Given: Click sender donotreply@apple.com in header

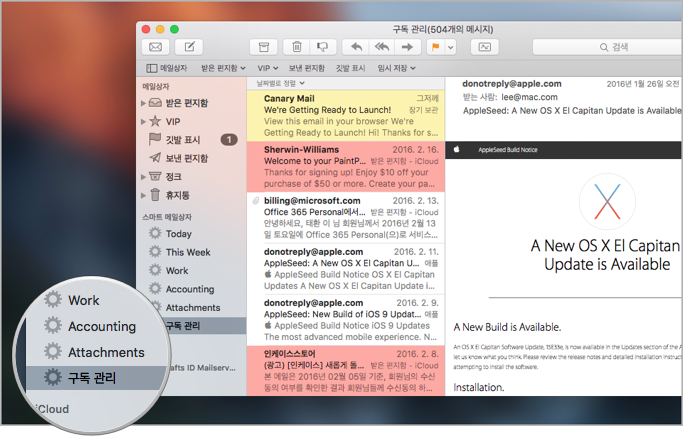Looking at the screenshot, I should tap(511, 84).
